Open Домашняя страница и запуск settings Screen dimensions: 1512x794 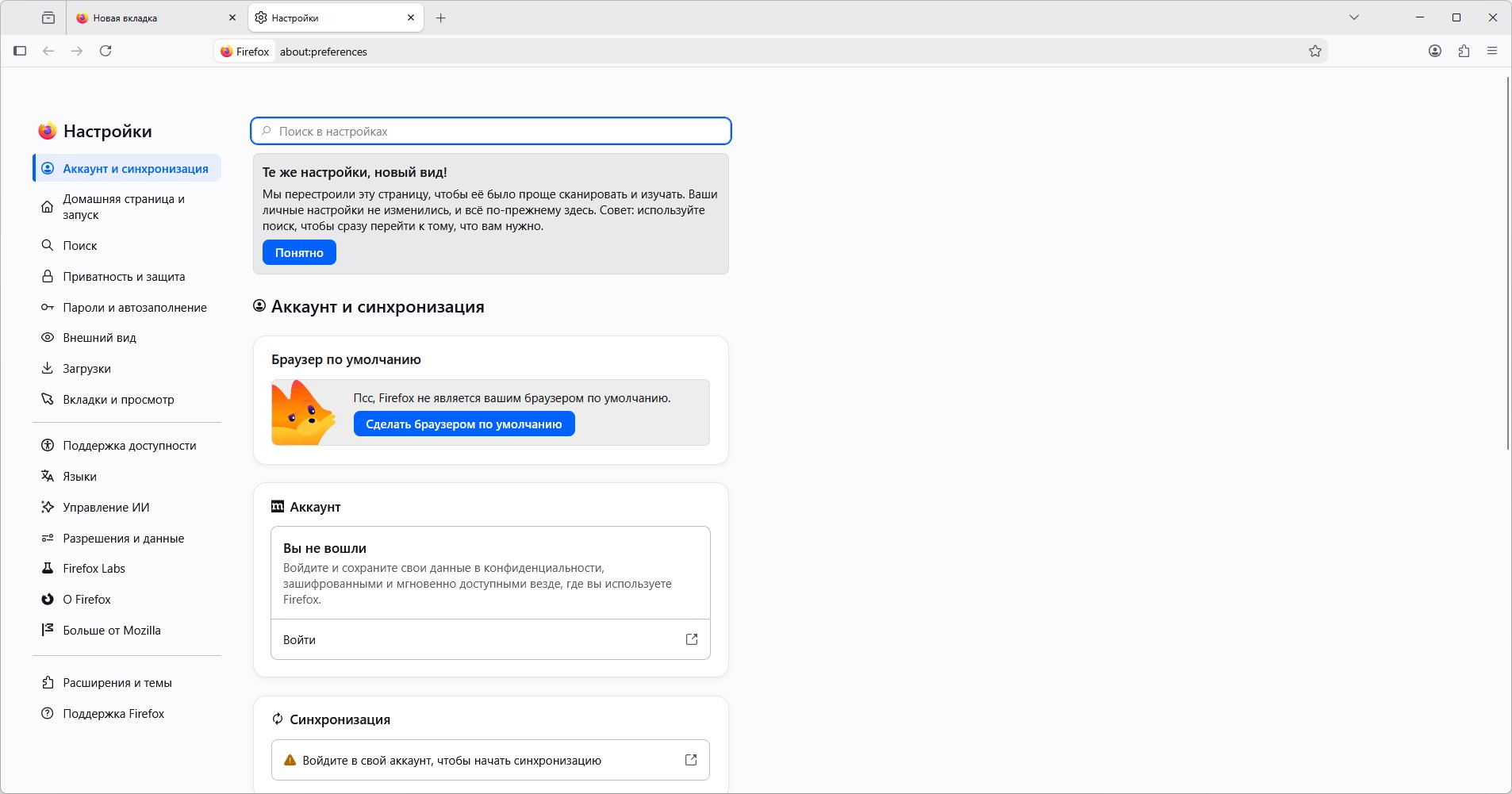point(127,207)
